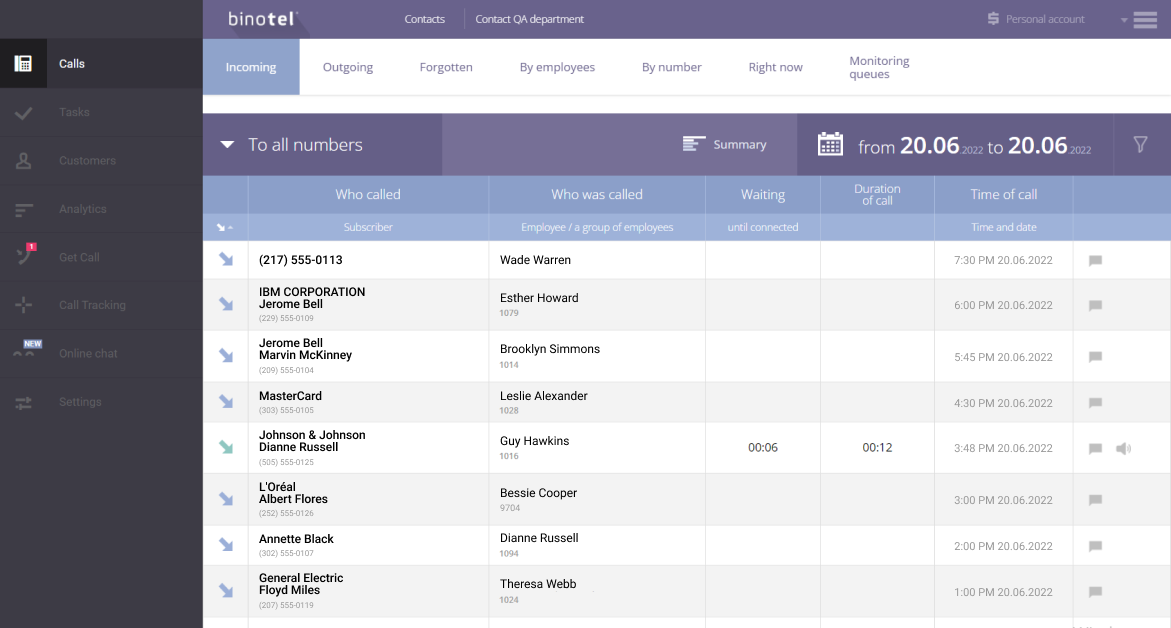The height and width of the screenshot is (628, 1171).
Task: Click the Summary button
Action: [724, 144]
